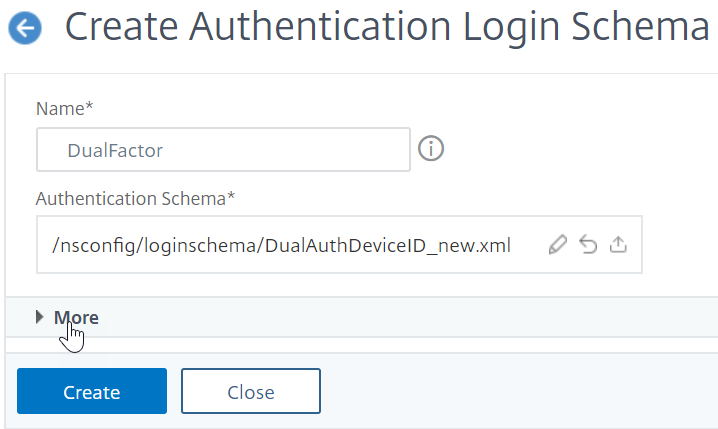Select the /nsconfig/loginschema/DualAuthDeviceID_new.xml path text
The height and width of the screenshot is (429, 718).
pyautogui.click(x=281, y=246)
